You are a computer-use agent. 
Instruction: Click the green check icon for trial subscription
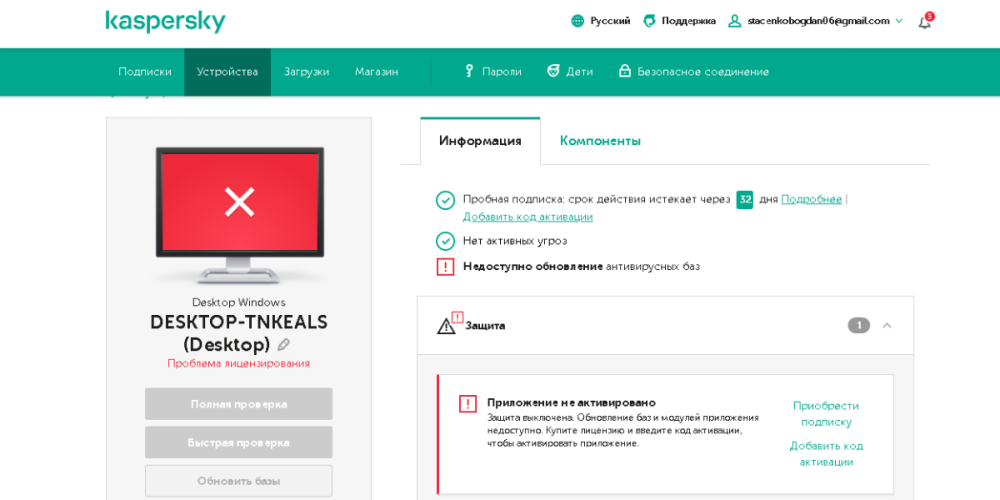click(445, 200)
